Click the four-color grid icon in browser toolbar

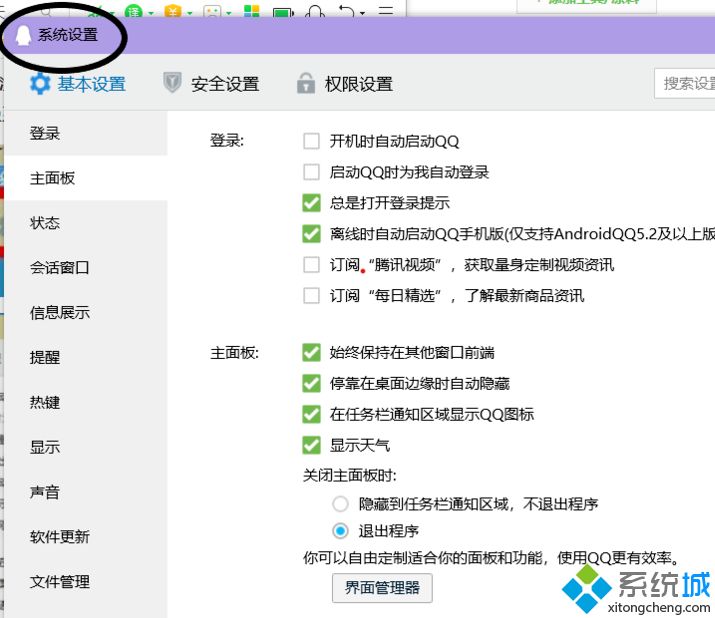pos(251,11)
